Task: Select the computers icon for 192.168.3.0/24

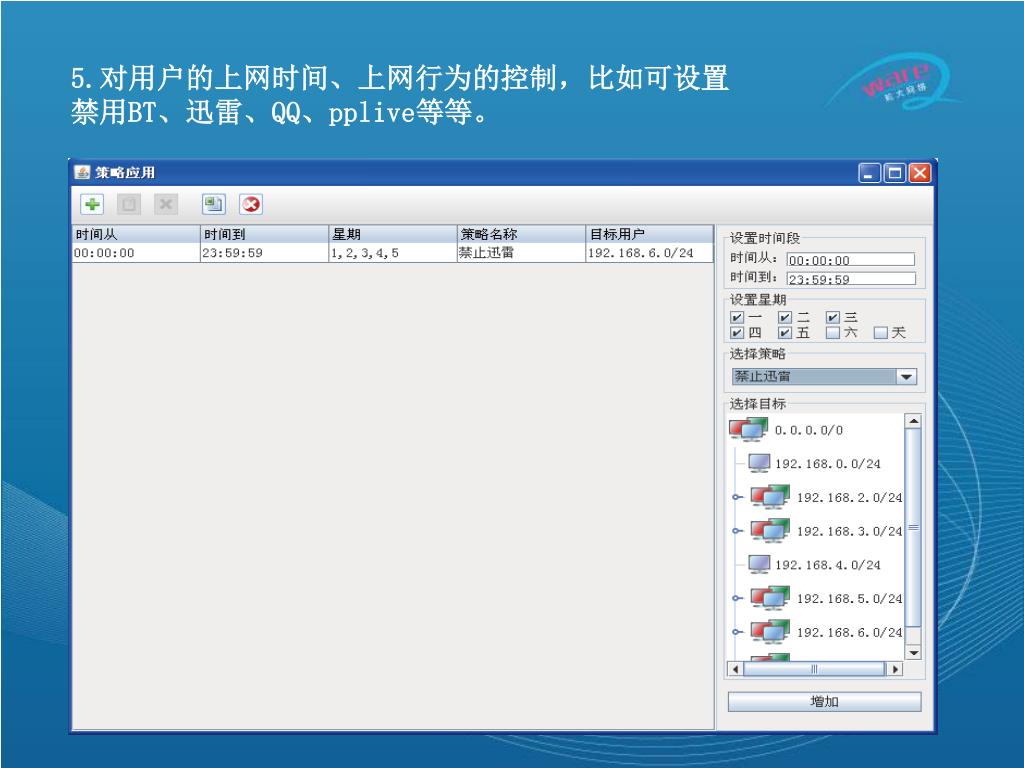Action: 770,530
